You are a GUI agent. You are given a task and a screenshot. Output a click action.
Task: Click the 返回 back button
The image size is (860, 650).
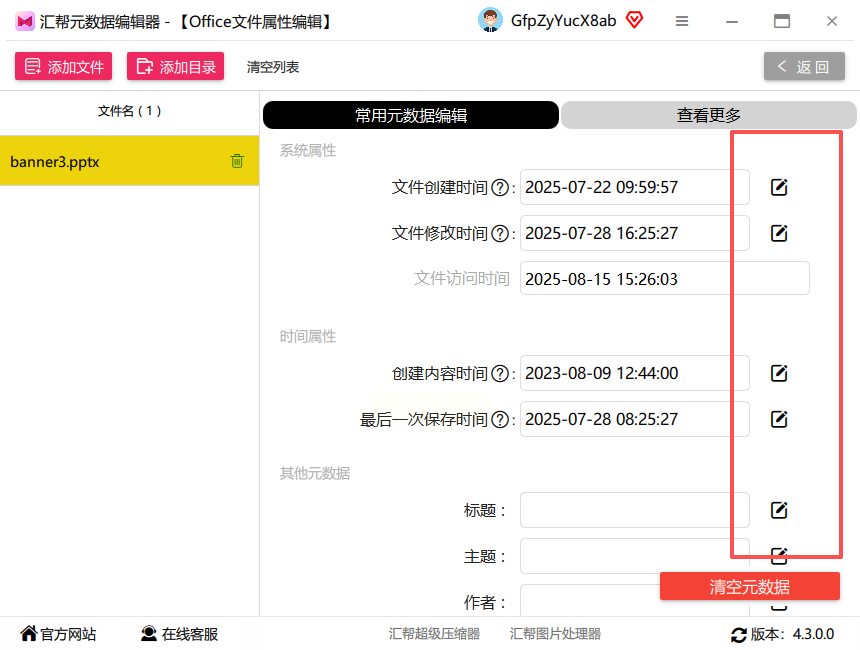(804, 66)
